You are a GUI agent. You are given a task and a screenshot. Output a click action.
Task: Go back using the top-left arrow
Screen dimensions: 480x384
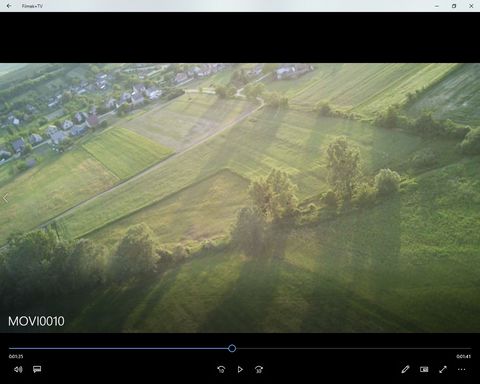click(9, 6)
